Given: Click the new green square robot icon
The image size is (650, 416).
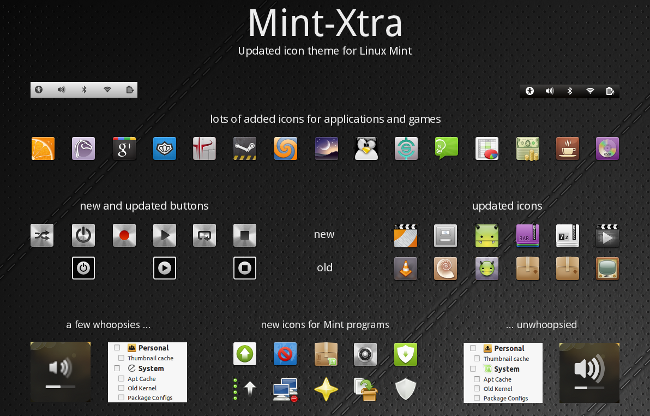Looking at the screenshot, I should [487, 235].
